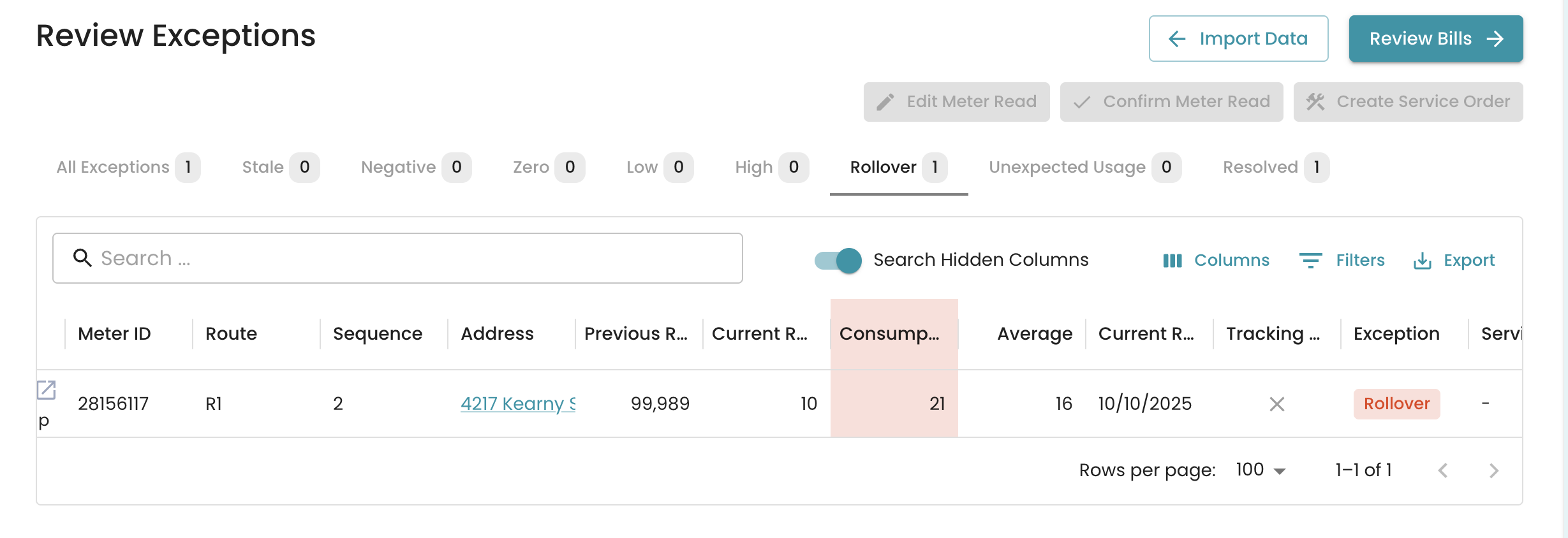The image size is (1568, 538).
Task: Open Rows per page dropdown
Action: point(1261,470)
